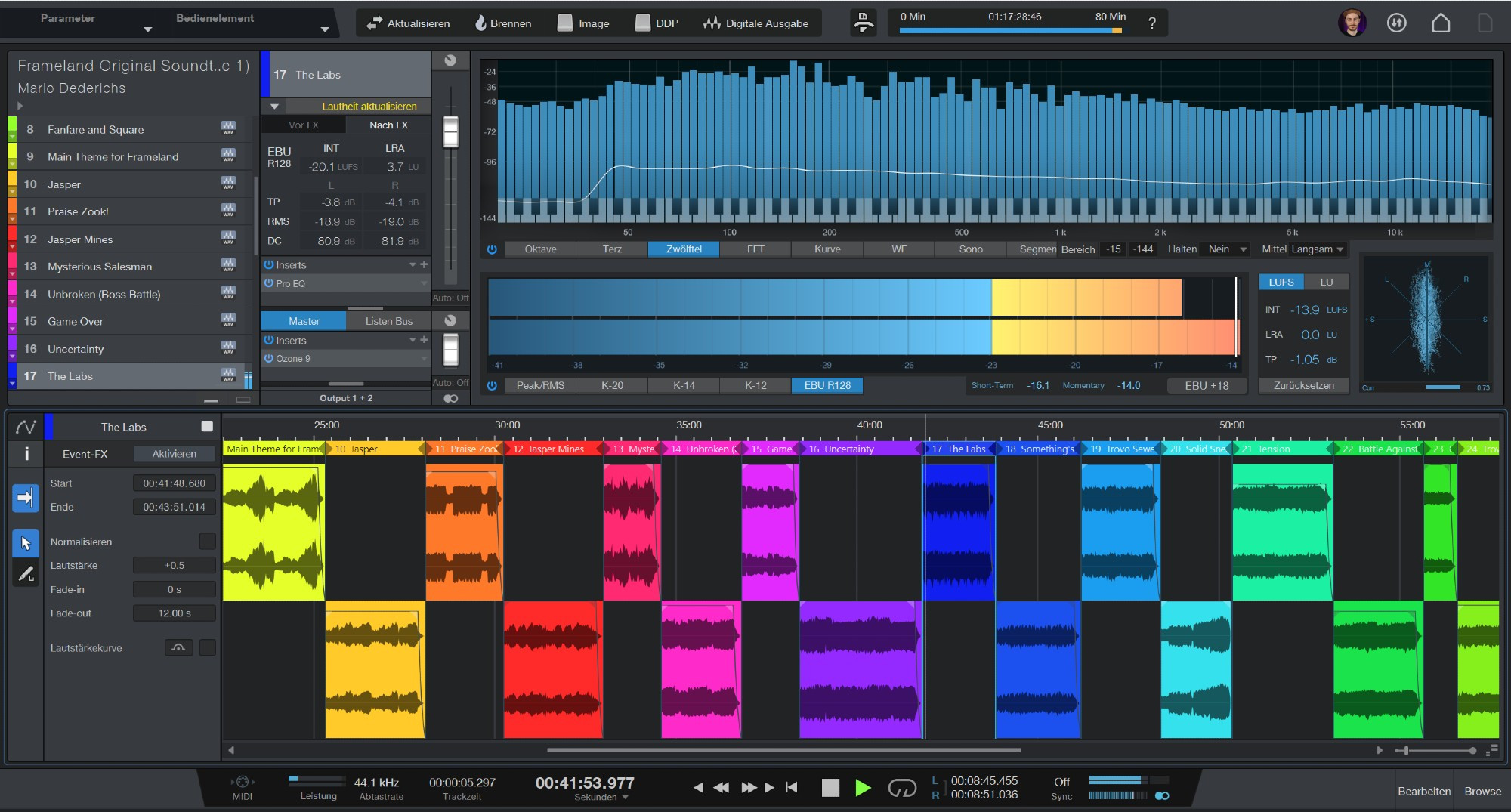This screenshot has width=1511, height=812.
Task: Enable the Normalisieren checkbox
Action: tap(207, 542)
